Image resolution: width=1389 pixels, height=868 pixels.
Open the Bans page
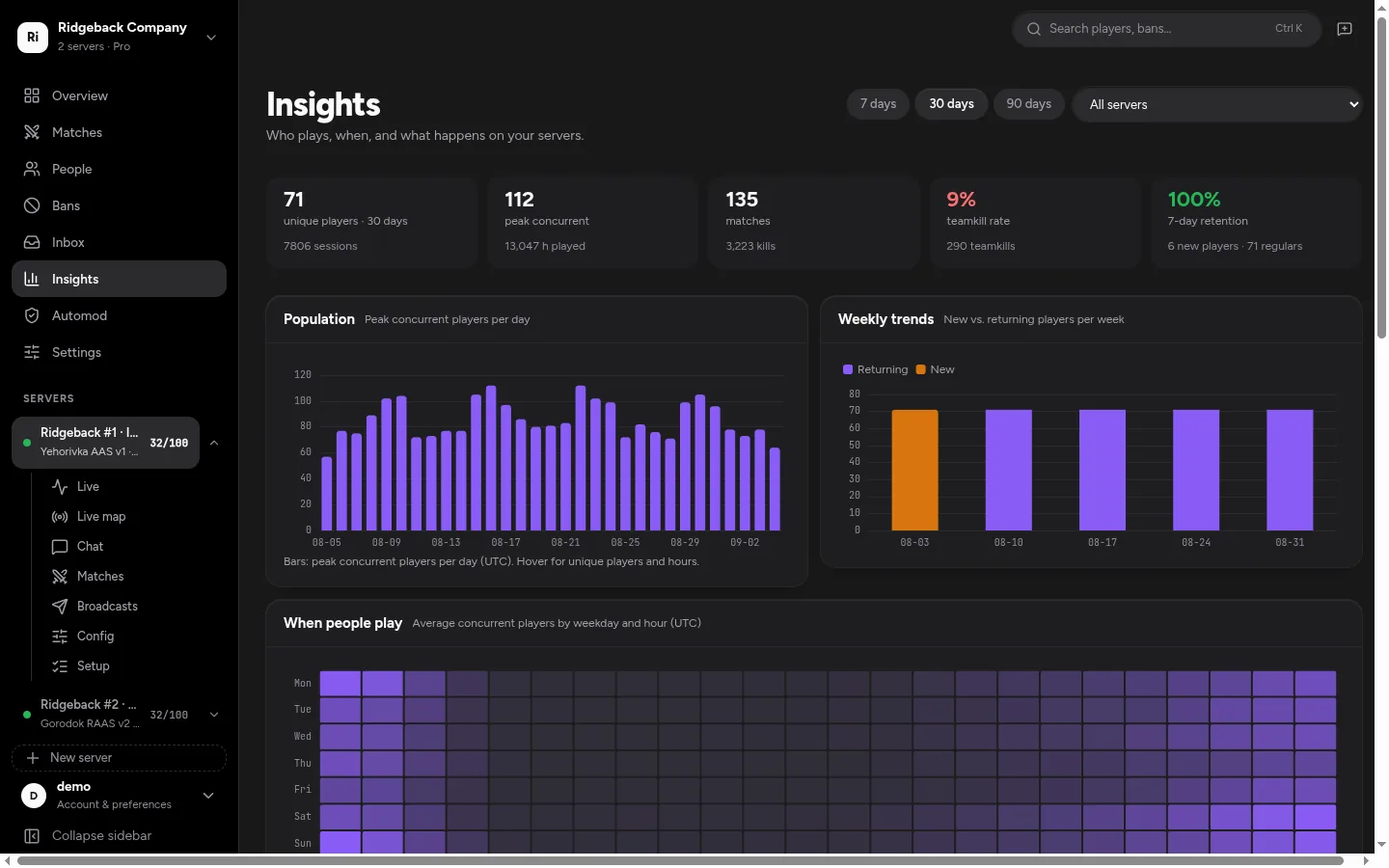(x=119, y=205)
